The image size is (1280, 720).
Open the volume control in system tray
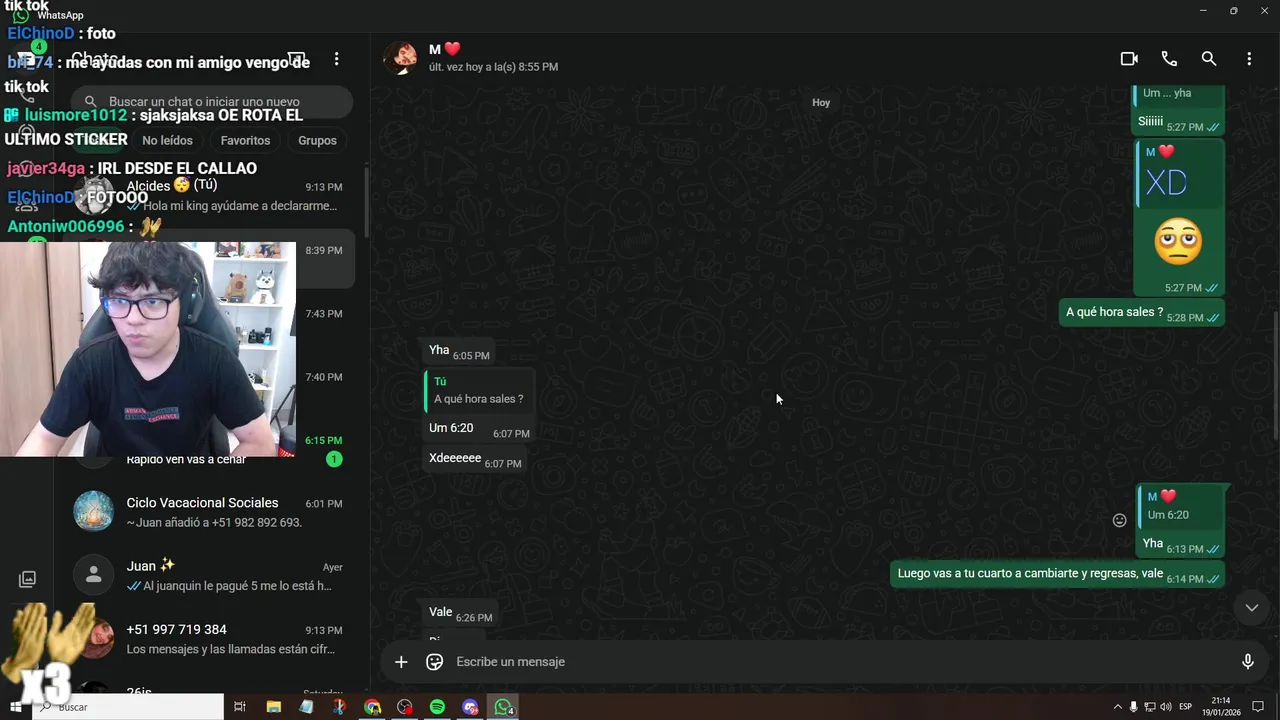(x=1166, y=707)
